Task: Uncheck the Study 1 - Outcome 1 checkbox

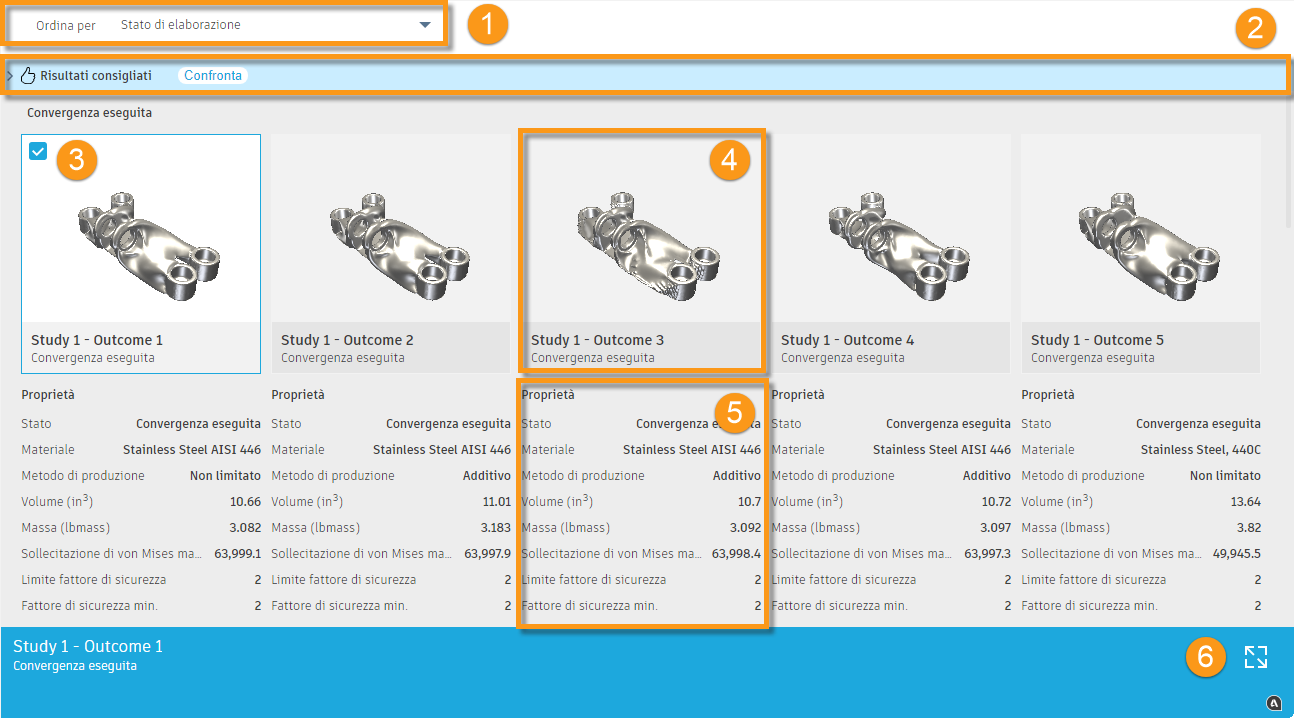Action: (x=37, y=152)
